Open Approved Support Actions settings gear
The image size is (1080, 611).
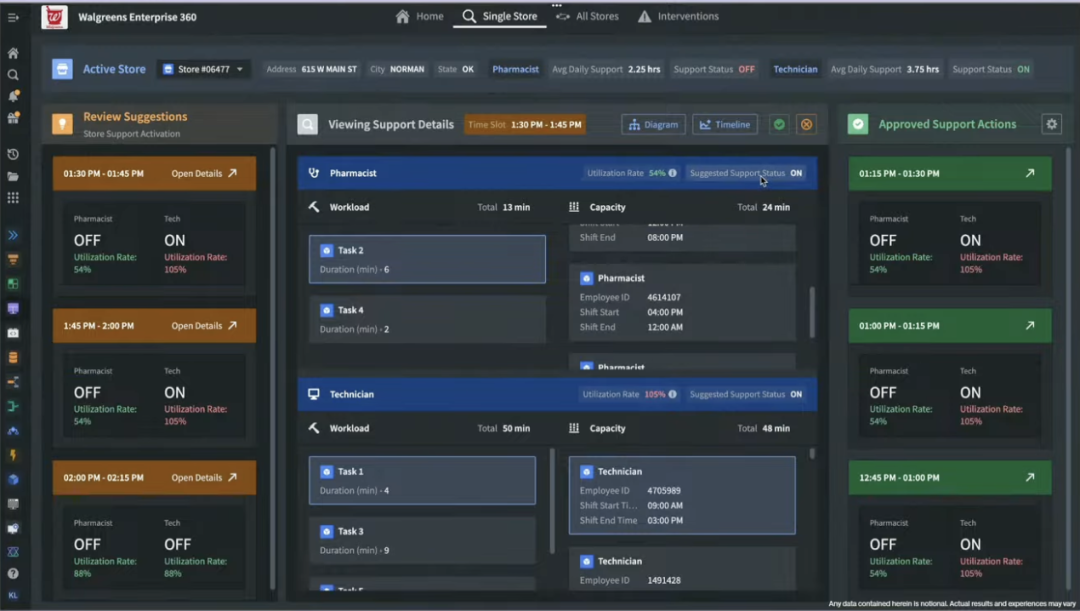[x=1051, y=124]
